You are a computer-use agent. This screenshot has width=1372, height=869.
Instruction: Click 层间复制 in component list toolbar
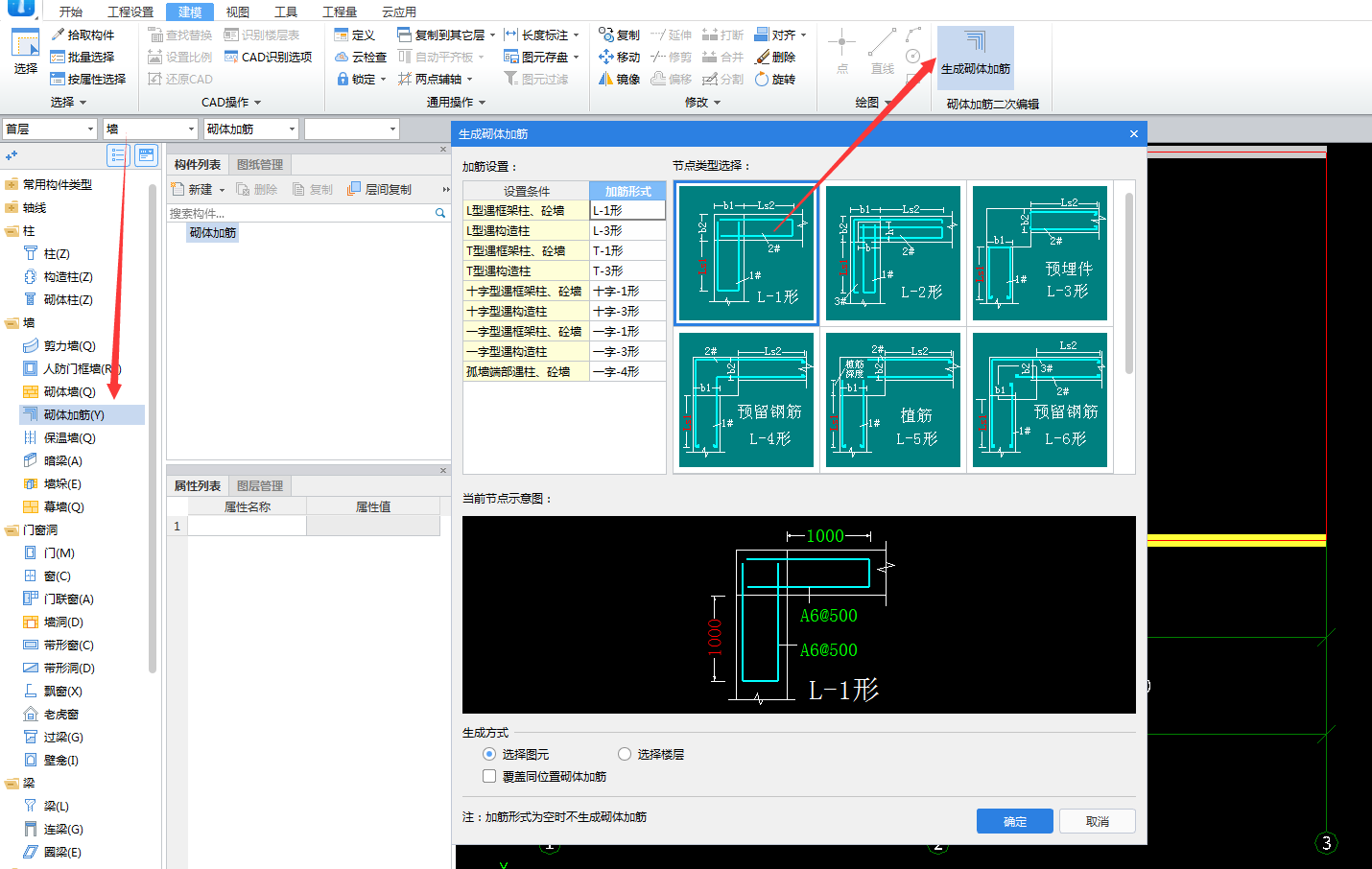point(380,189)
